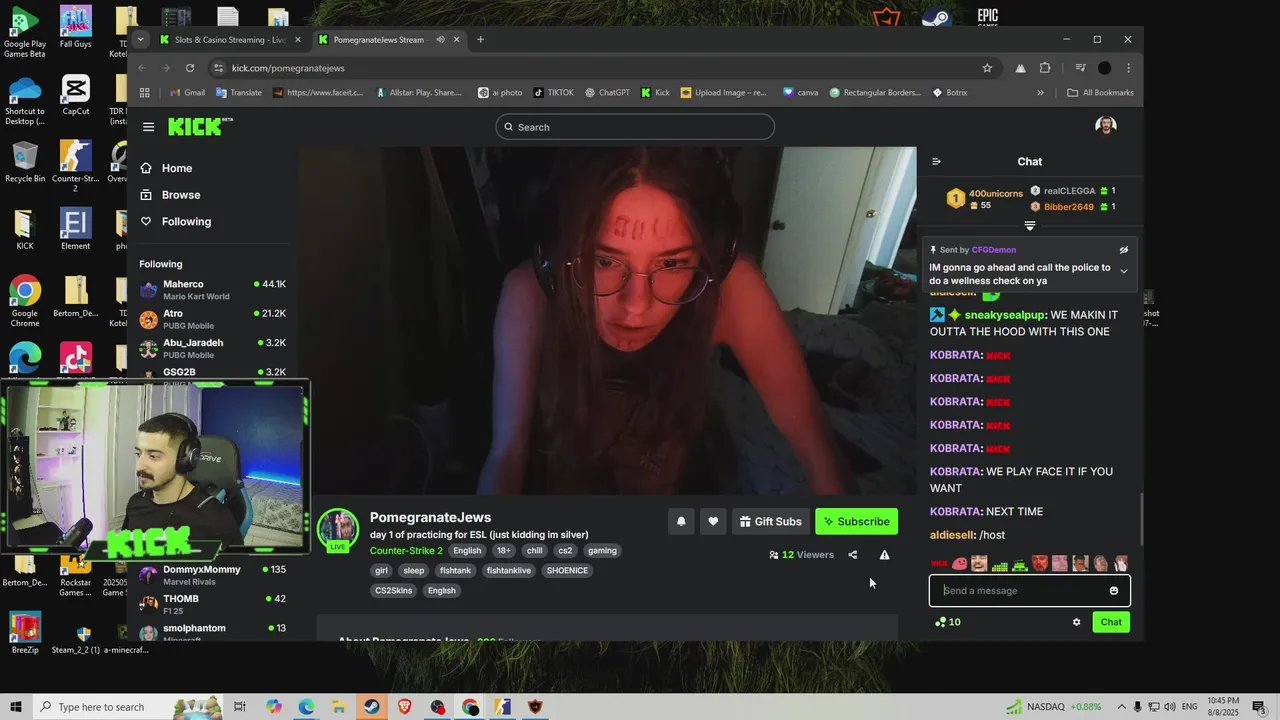Open Atro channel in Following list

point(213,319)
